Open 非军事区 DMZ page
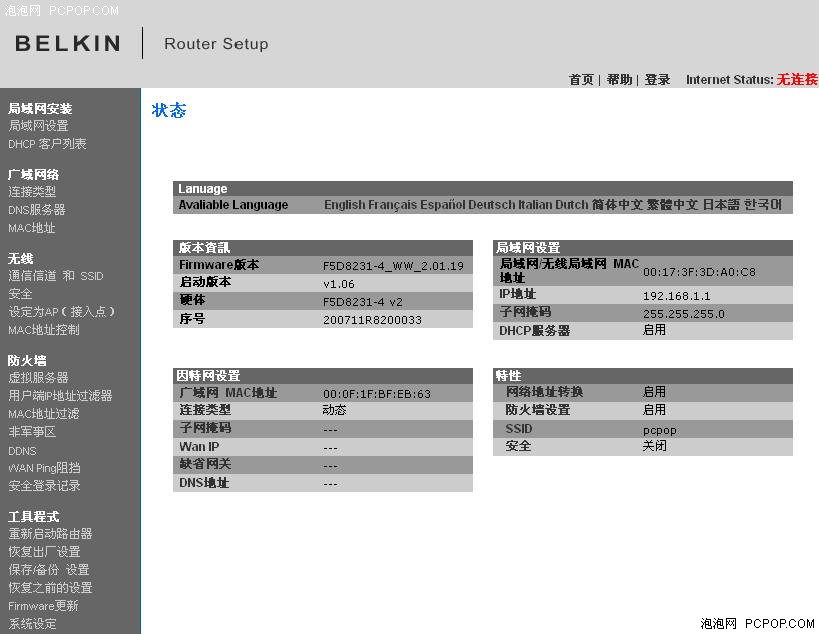 pos(32,432)
